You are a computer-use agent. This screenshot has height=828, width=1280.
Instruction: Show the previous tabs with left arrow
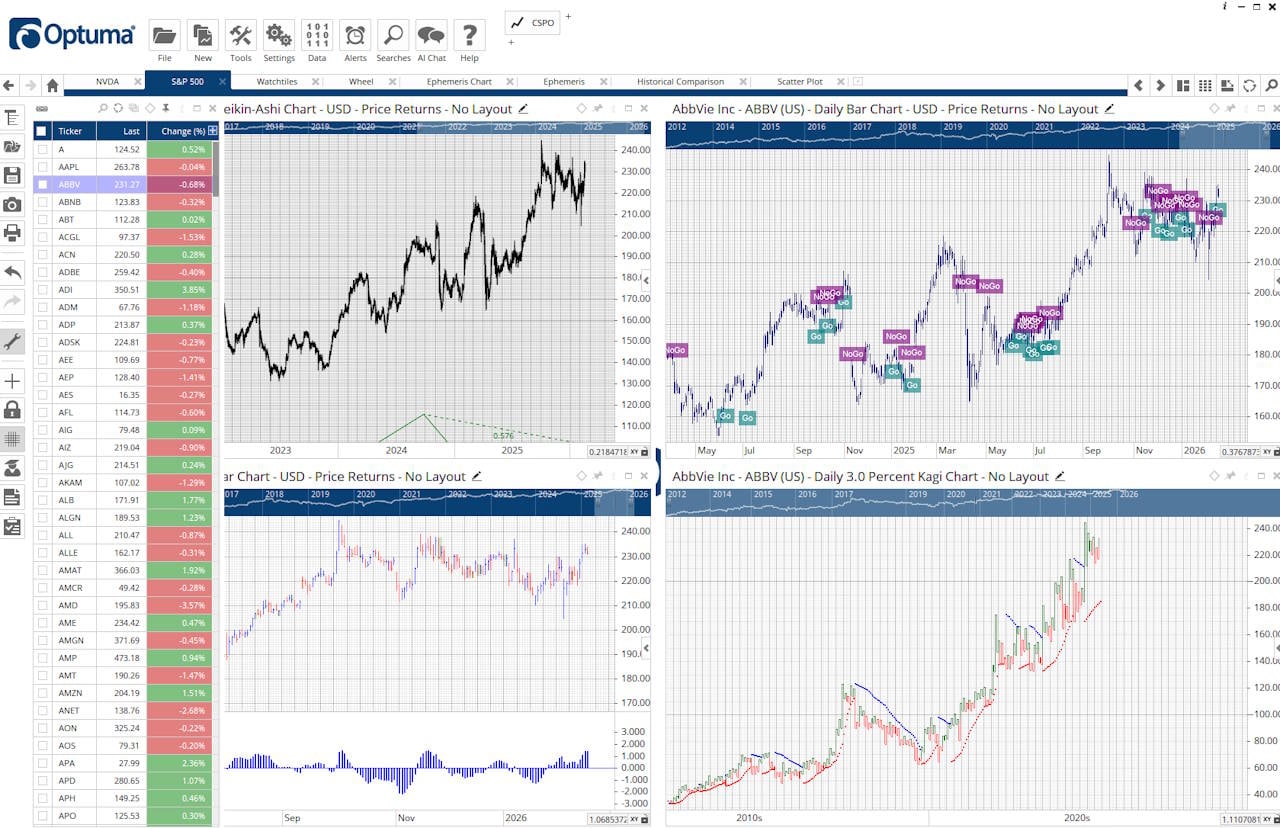click(x=1138, y=86)
